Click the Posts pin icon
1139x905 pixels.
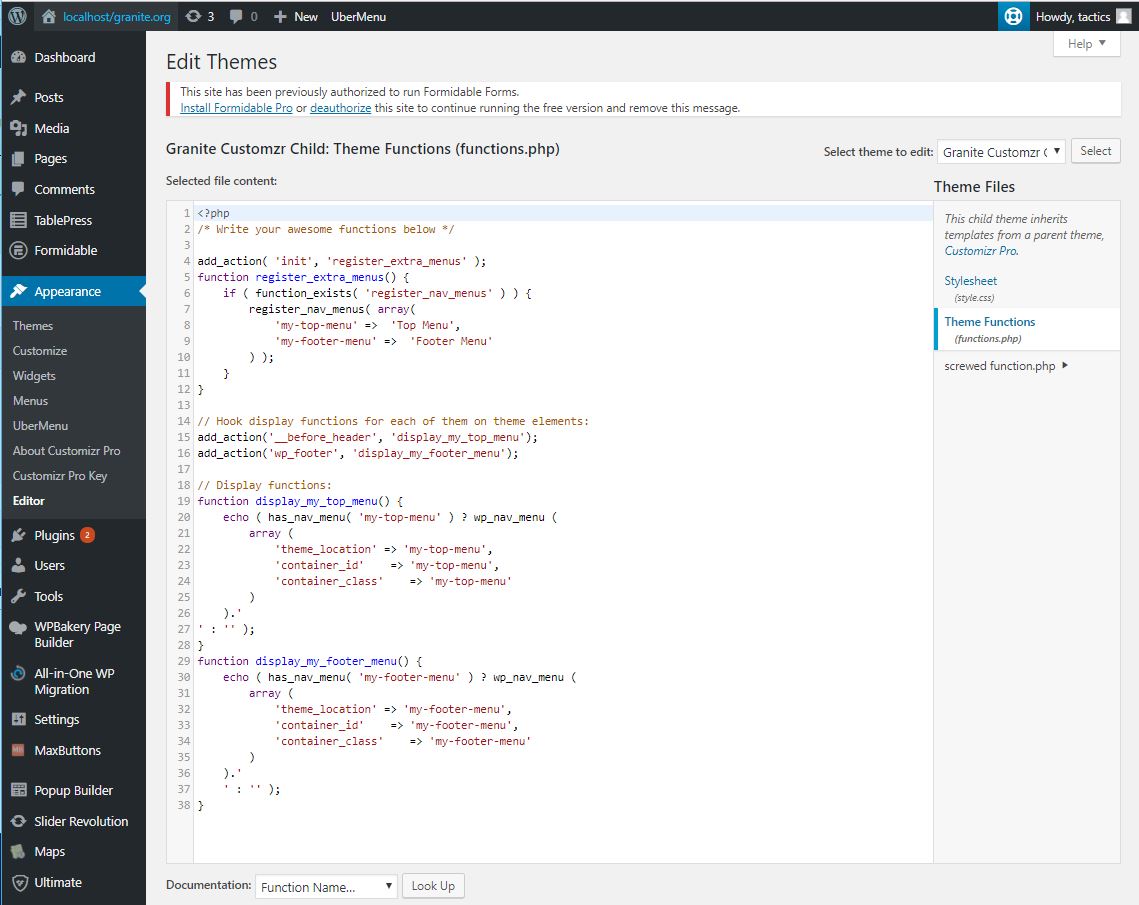pyautogui.click(x=19, y=97)
